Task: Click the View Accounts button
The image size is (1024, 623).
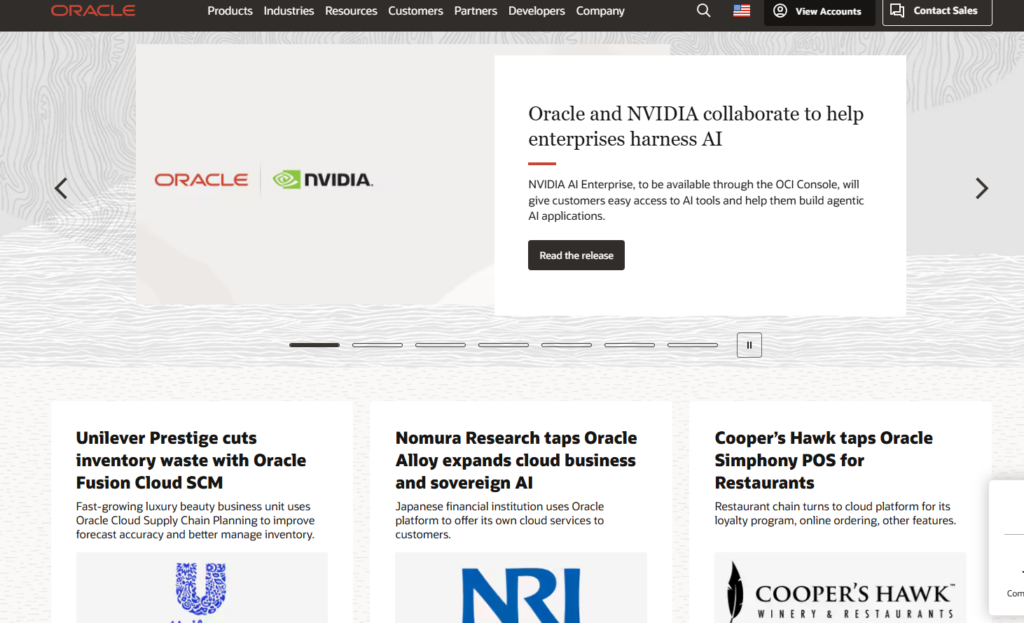Action: (819, 11)
